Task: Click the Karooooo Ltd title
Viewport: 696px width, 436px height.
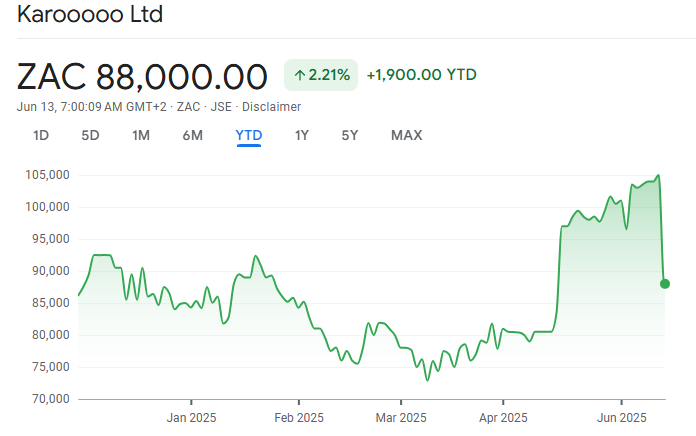Action: pyautogui.click(x=90, y=14)
